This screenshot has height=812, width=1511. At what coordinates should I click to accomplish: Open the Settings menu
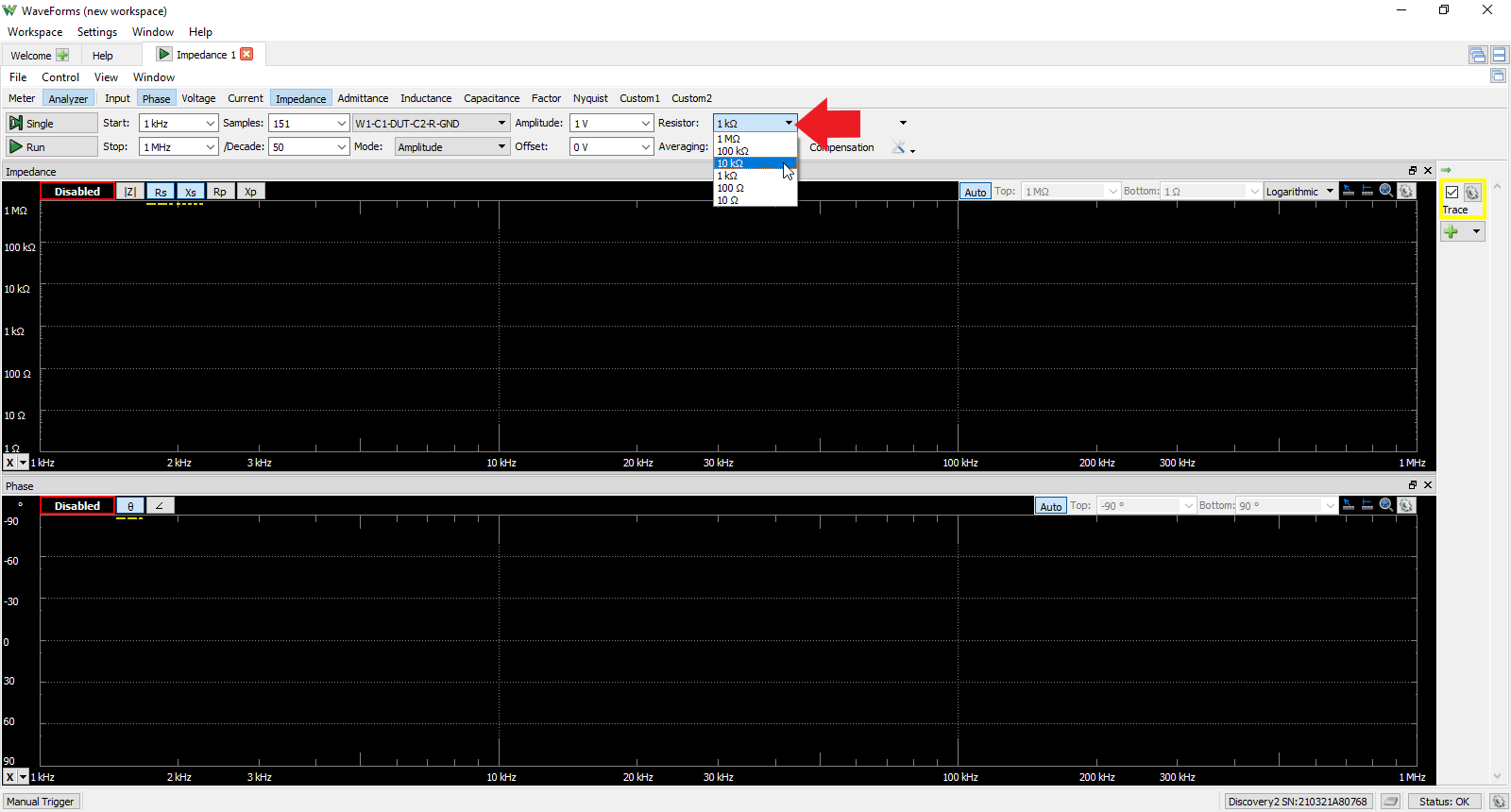(x=97, y=32)
